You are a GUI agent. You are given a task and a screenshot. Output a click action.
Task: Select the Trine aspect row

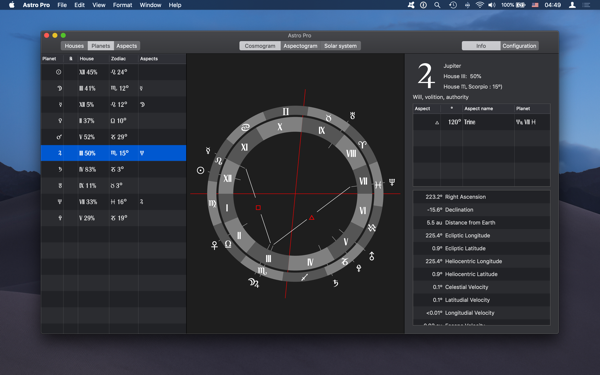tap(481, 122)
